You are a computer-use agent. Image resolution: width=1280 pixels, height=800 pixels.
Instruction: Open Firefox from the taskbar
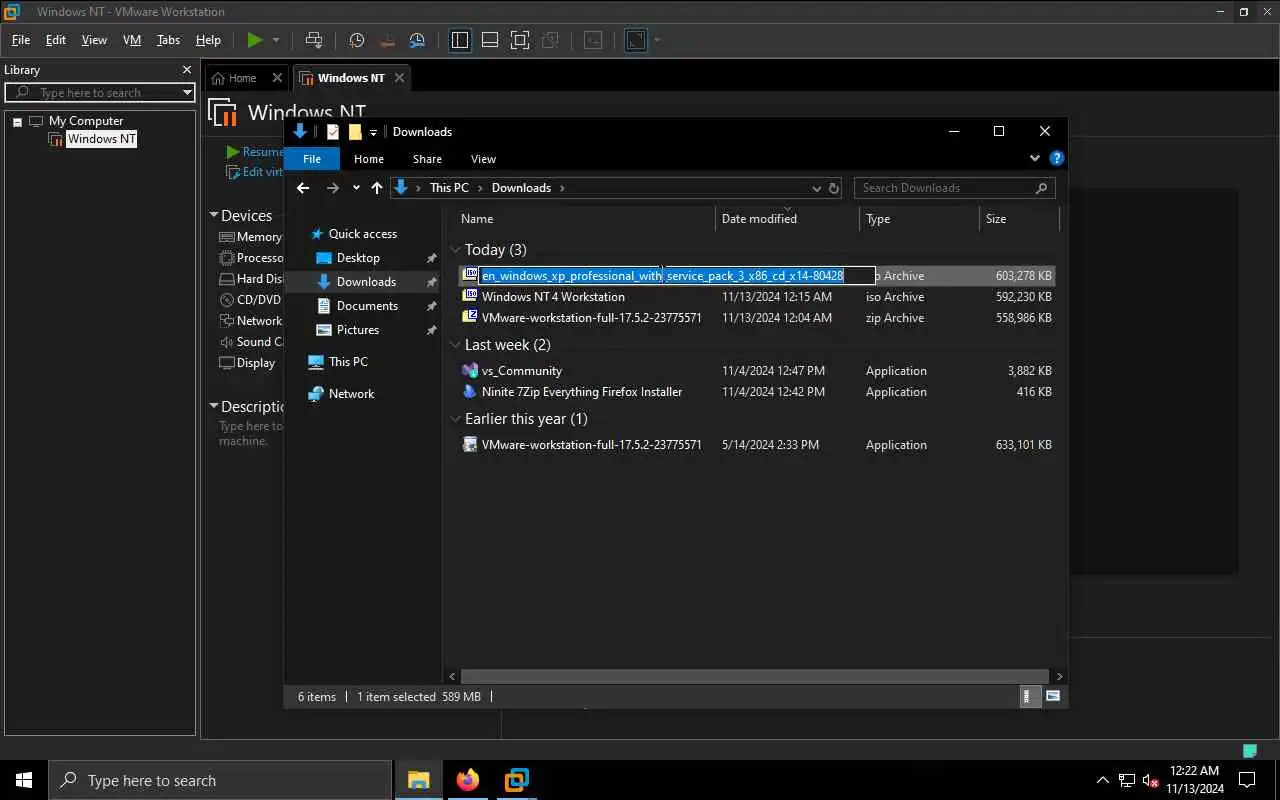pos(467,780)
